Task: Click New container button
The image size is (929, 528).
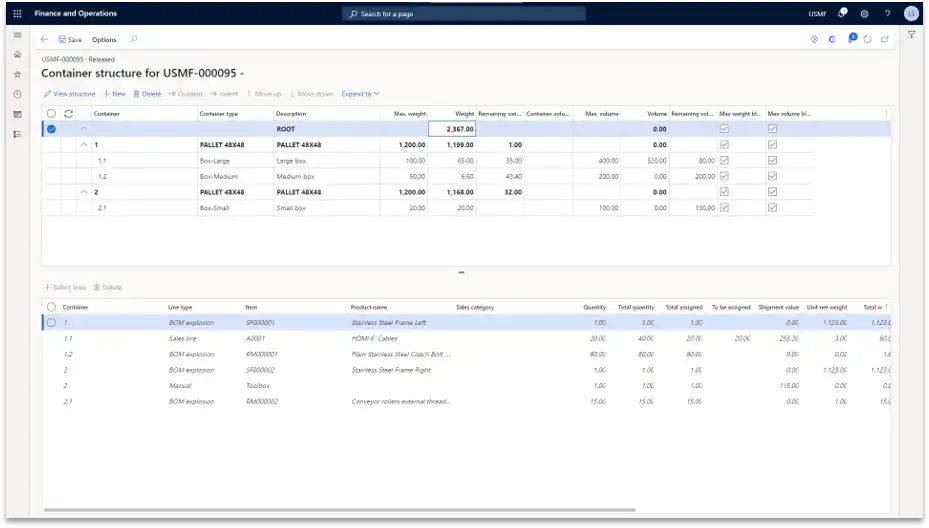Action: point(114,94)
